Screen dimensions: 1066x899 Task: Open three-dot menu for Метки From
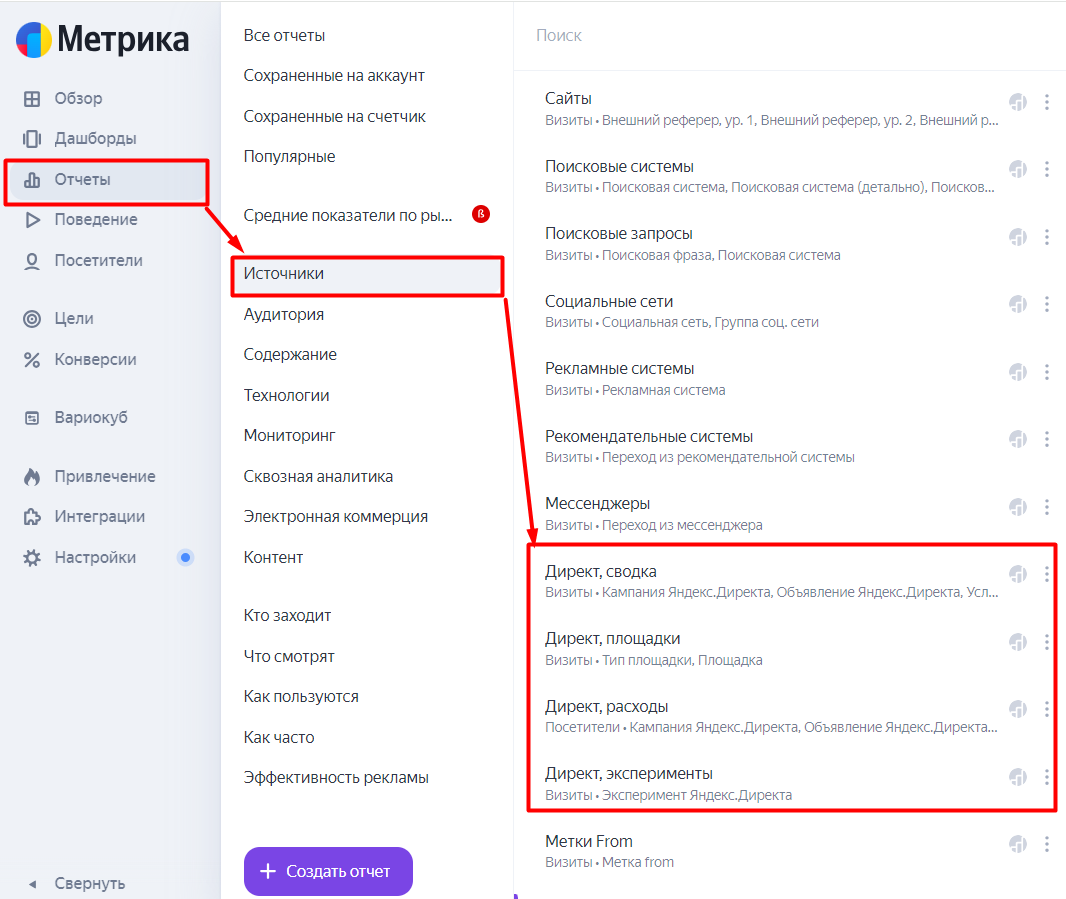point(1046,844)
